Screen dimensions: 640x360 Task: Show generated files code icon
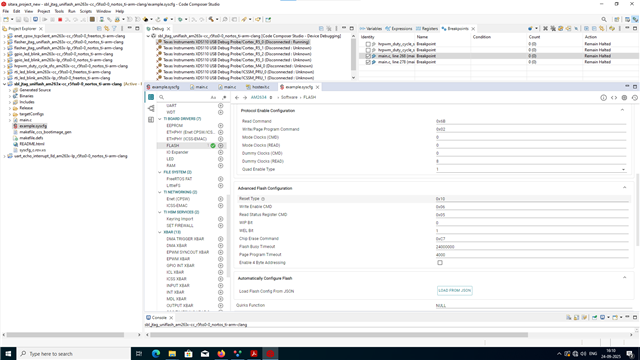(x=614, y=98)
